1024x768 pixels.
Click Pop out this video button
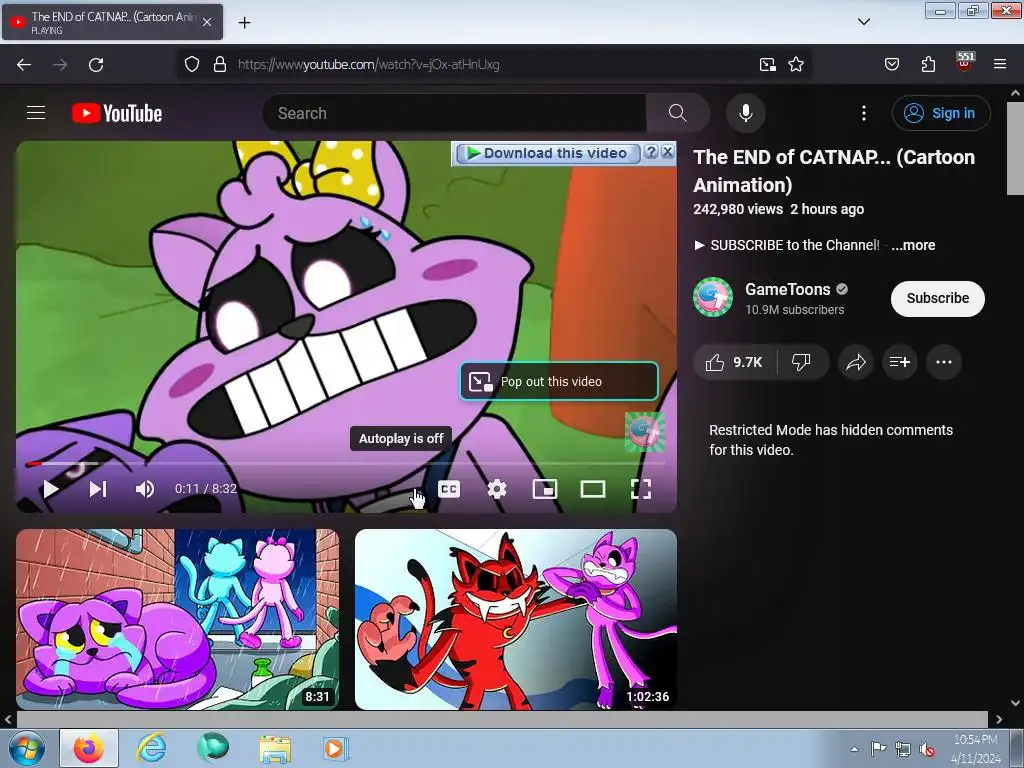[x=559, y=381]
